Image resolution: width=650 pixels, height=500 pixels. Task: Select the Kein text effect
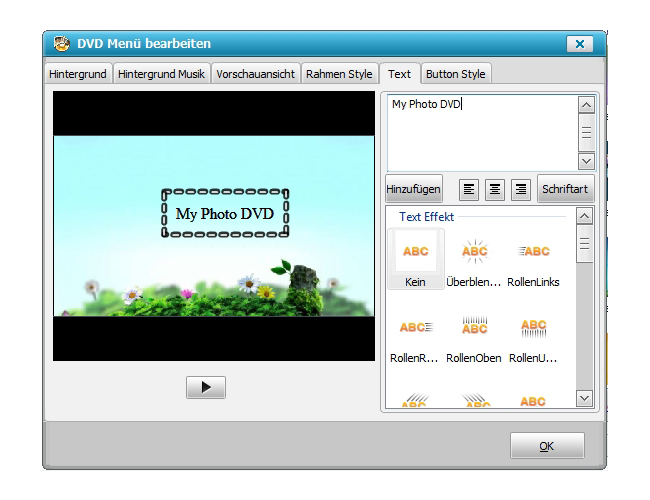(x=416, y=259)
